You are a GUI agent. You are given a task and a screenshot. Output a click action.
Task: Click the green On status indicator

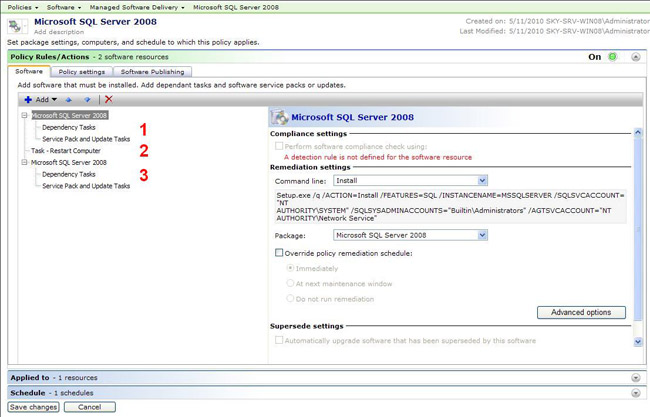click(x=612, y=57)
